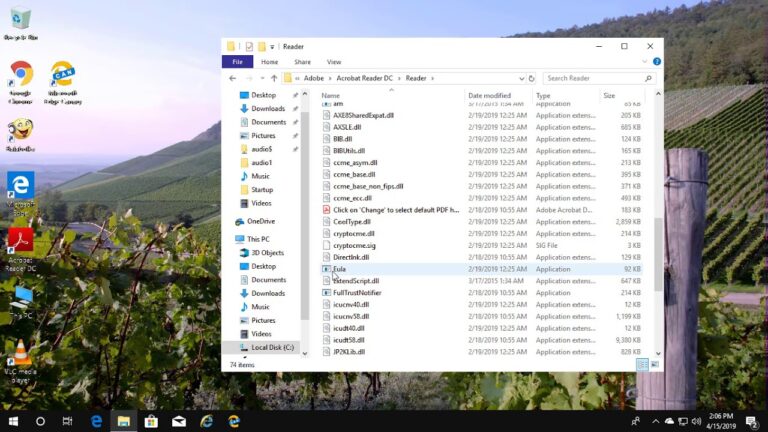This screenshot has height=432, width=768.
Task: Open the Google Chrome desktop shortcut
Action: [x=20, y=74]
